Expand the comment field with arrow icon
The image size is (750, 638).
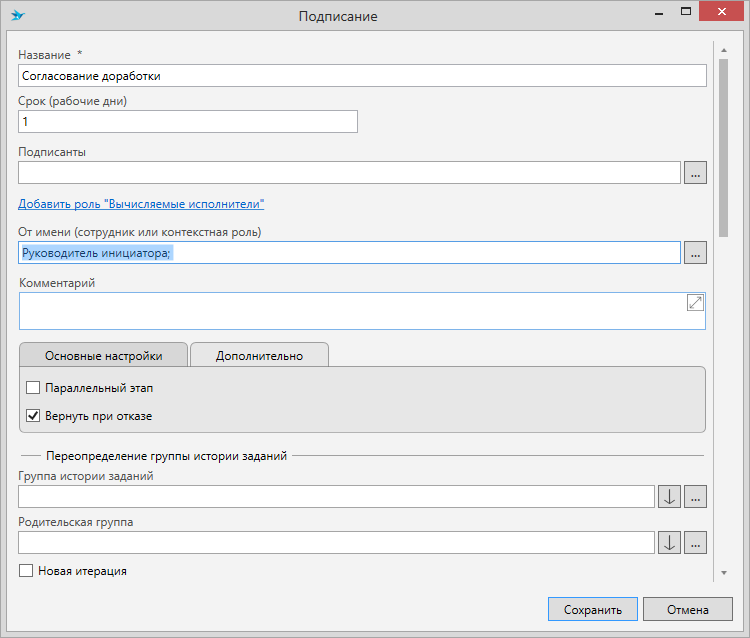tap(695, 303)
